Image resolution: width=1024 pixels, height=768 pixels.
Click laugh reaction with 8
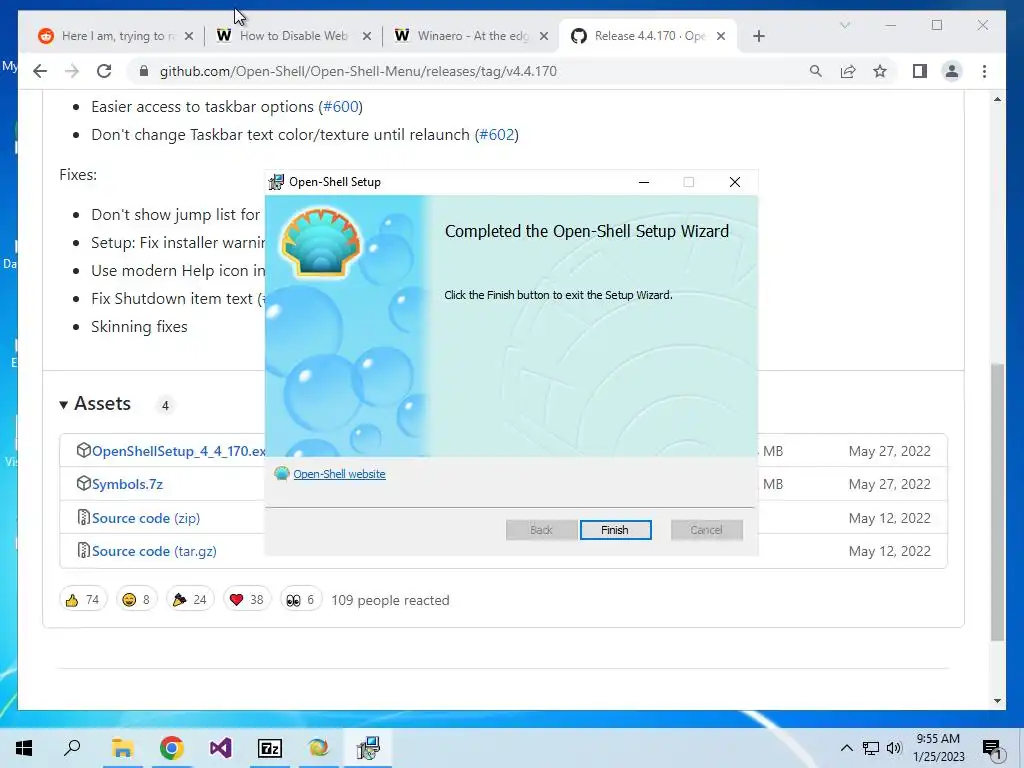[x=136, y=600]
